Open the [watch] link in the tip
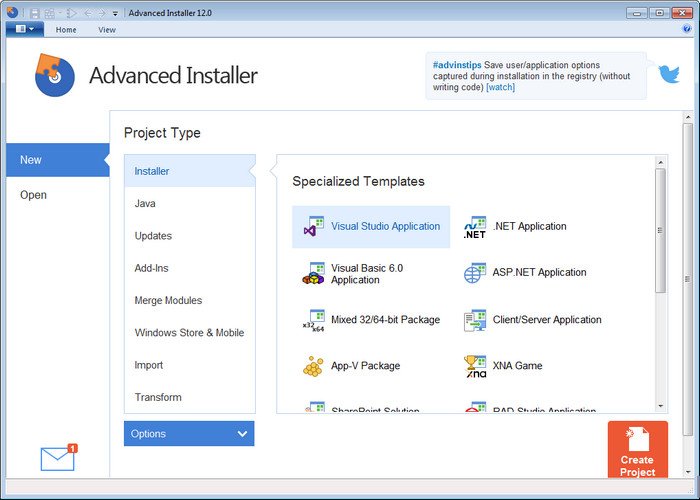Screen dimensions: 700x500 pyautogui.click(x=500, y=87)
